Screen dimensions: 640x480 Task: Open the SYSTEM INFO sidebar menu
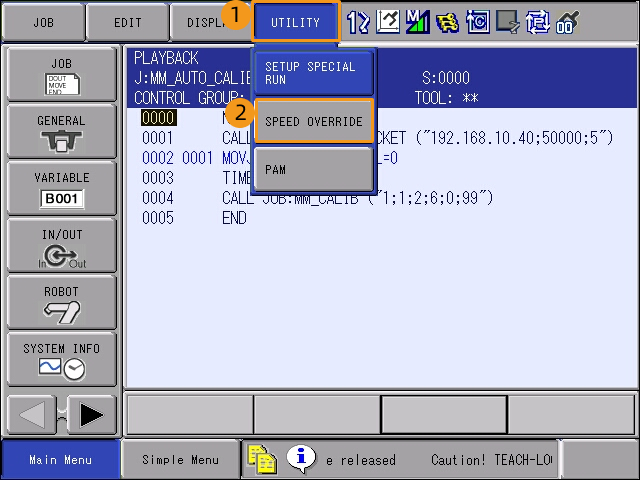62,359
